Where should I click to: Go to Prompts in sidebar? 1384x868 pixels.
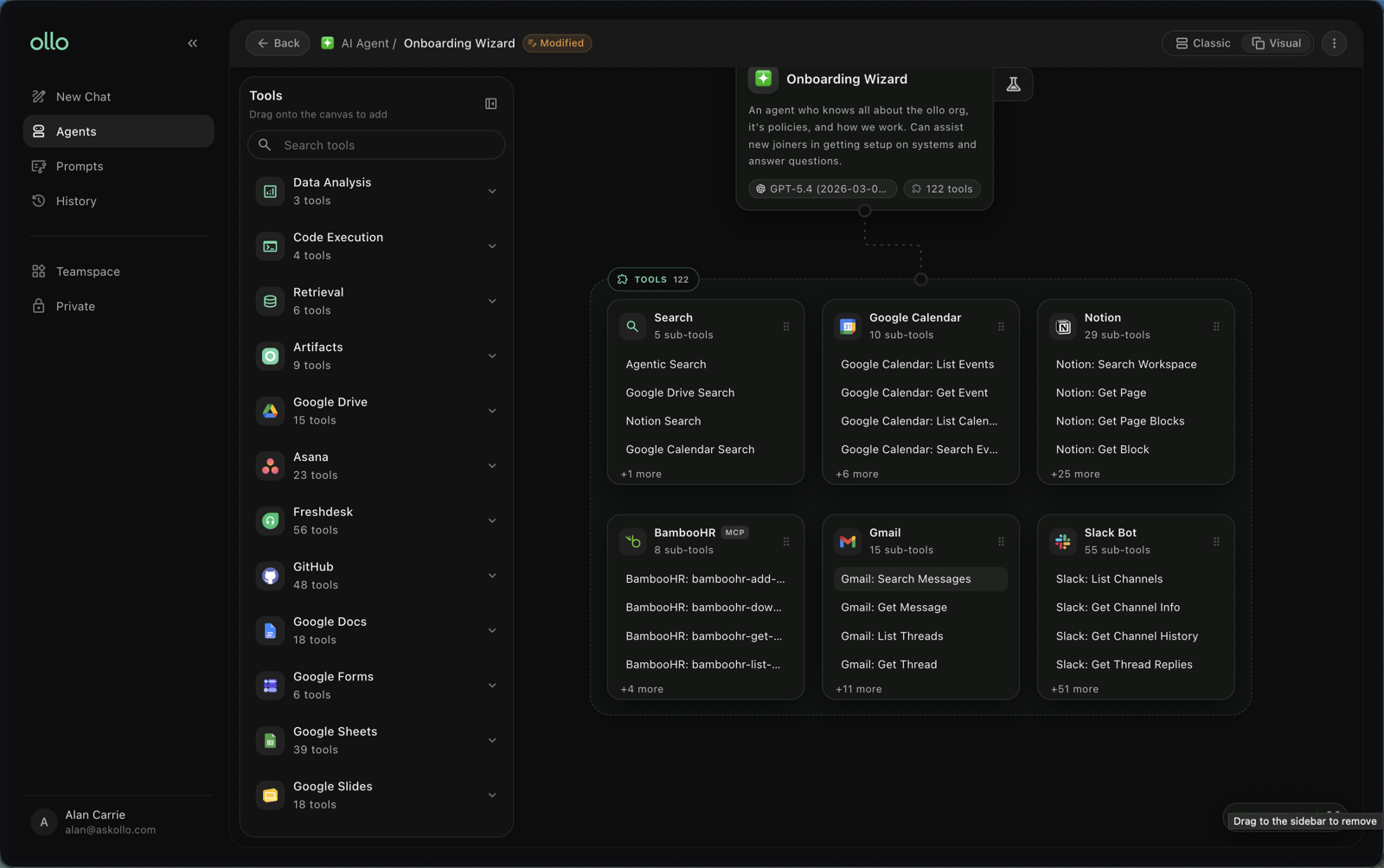pyautogui.click(x=119, y=166)
